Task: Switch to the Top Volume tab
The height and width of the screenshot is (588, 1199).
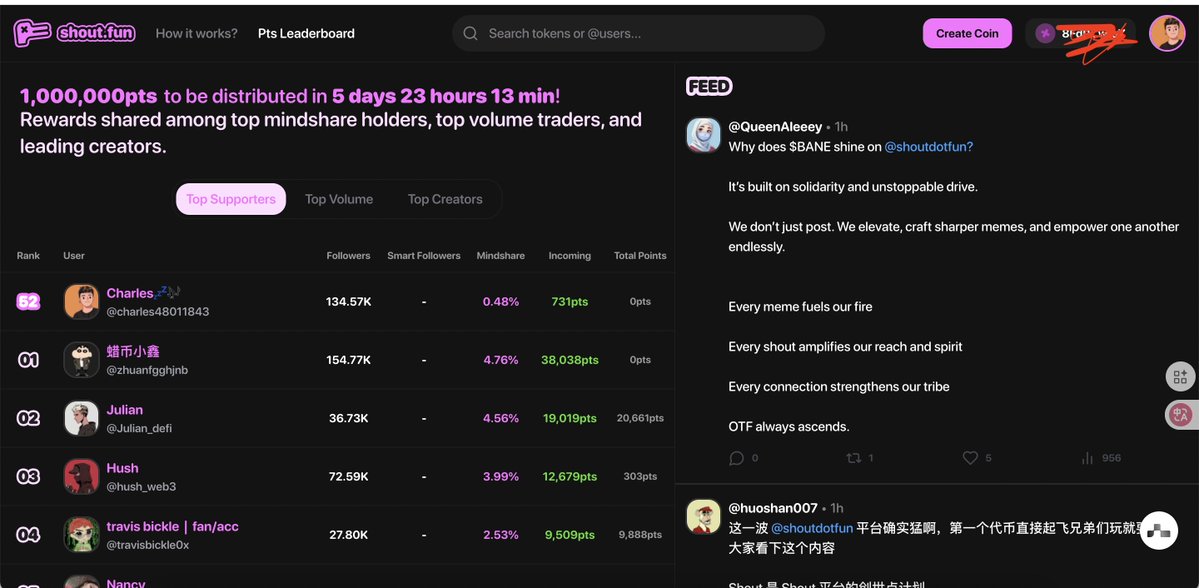Action: (339, 200)
